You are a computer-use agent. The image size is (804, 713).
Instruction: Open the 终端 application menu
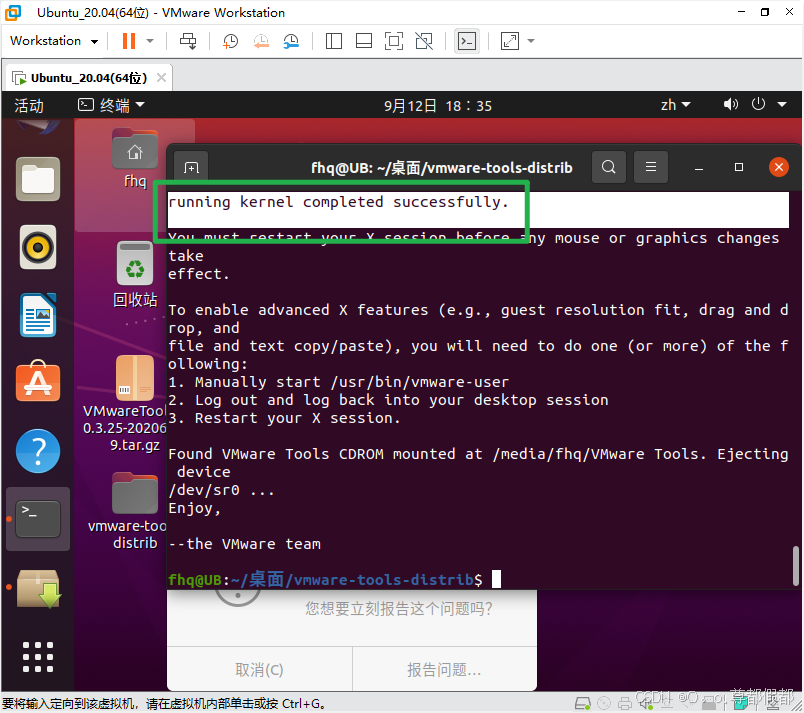click(x=111, y=106)
